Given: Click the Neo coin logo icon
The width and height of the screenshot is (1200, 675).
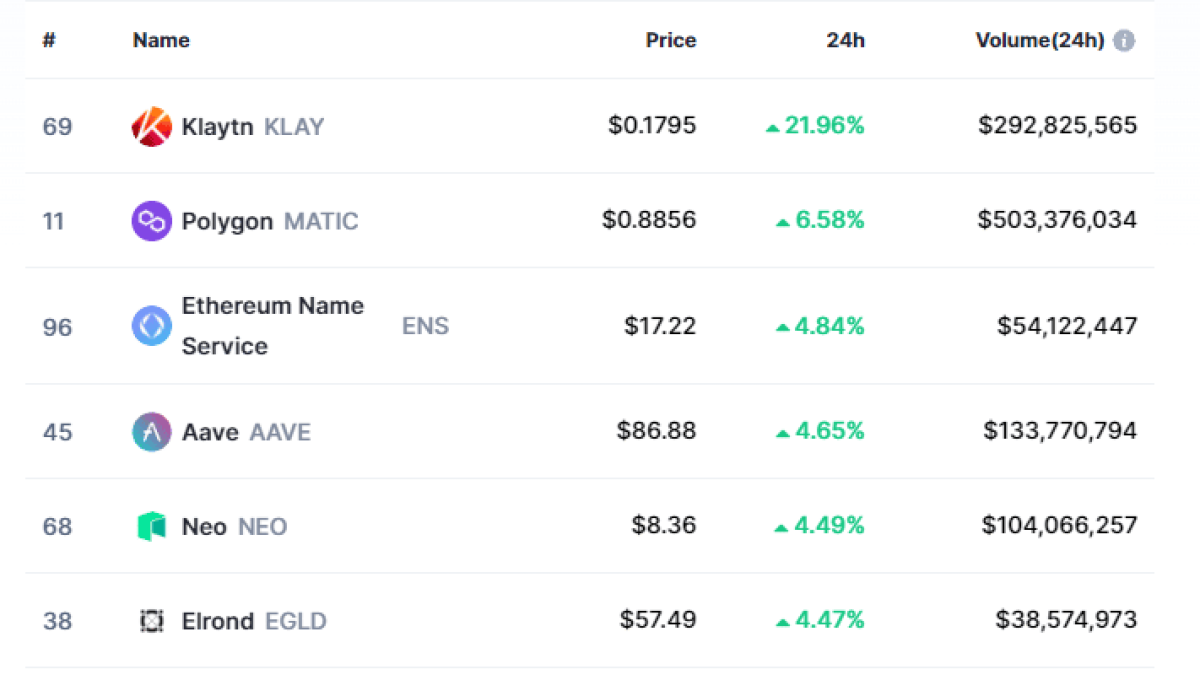Looking at the screenshot, I should [152, 527].
